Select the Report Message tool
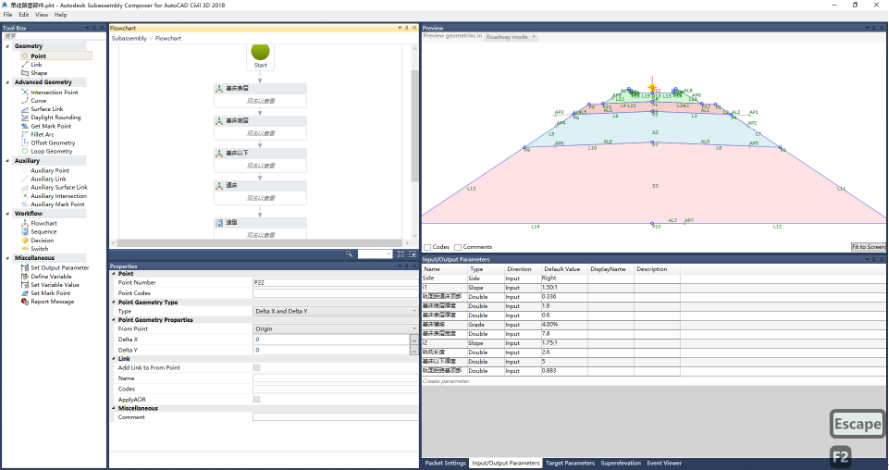The image size is (889, 470). tap(52, 302)
